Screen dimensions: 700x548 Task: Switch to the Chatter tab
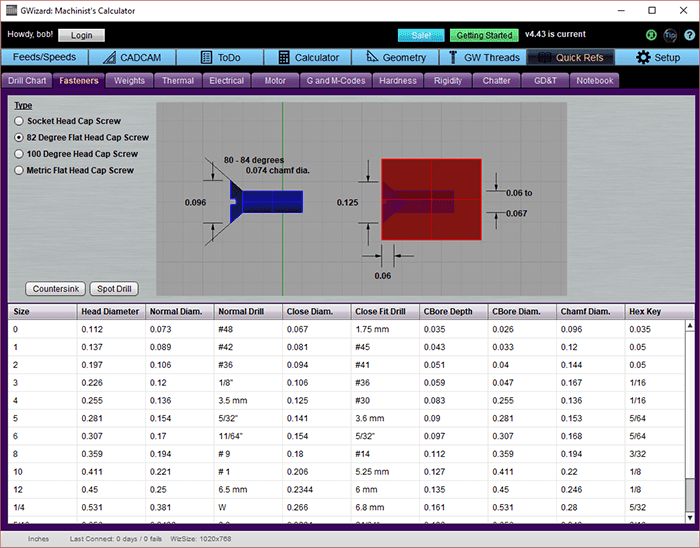point(496,81)
